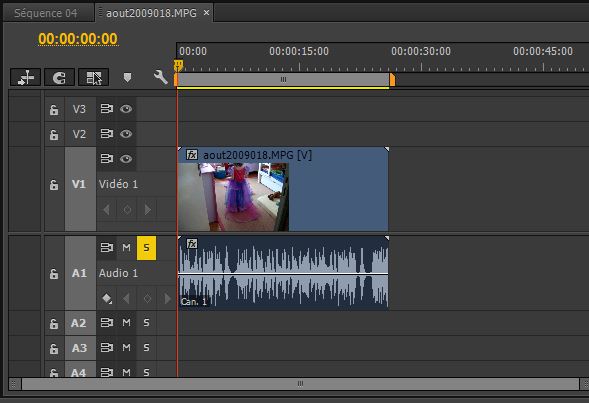
Task: Disable Solo on Audio 1 track
Action: pyautogui.click(x=146, y=248)
